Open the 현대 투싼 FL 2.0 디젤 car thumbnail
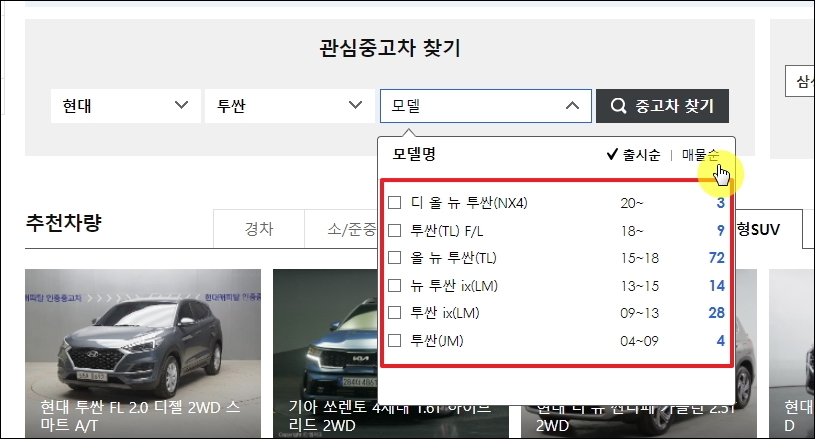Viewport: 815px width, 439px height. [x=143, y=353]
